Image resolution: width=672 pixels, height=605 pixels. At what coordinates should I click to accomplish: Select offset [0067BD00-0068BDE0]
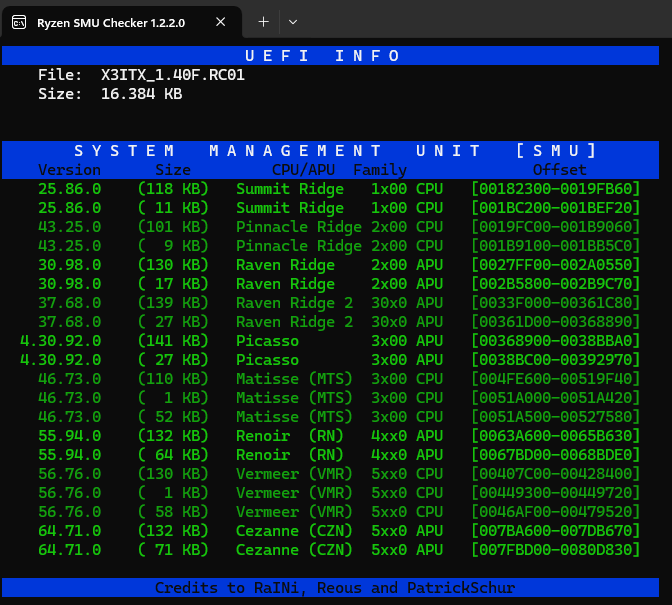click(x=555, y=455)
